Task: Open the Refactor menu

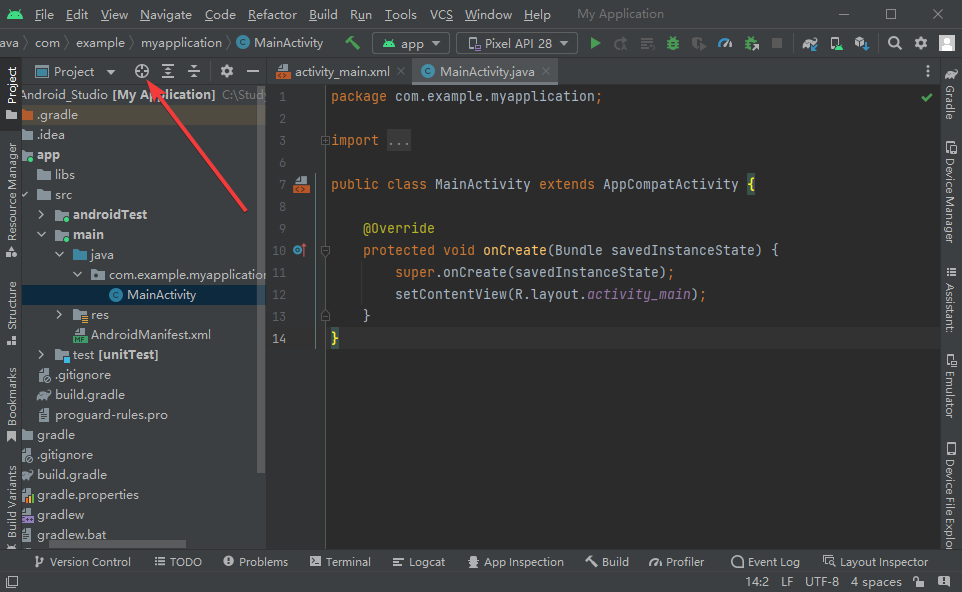Action: [272, 14]
